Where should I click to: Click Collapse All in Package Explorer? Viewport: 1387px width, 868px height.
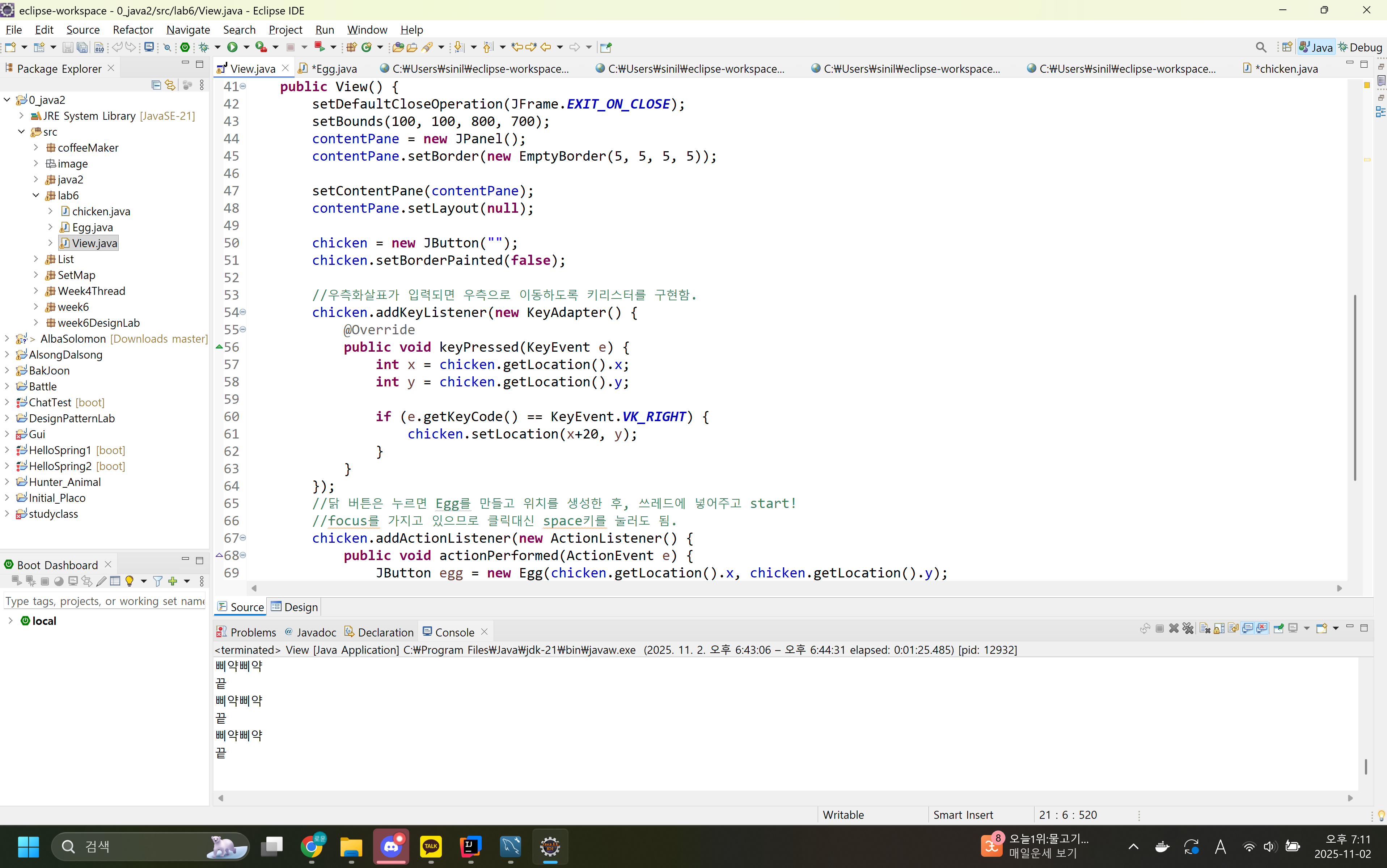[156, 85]
